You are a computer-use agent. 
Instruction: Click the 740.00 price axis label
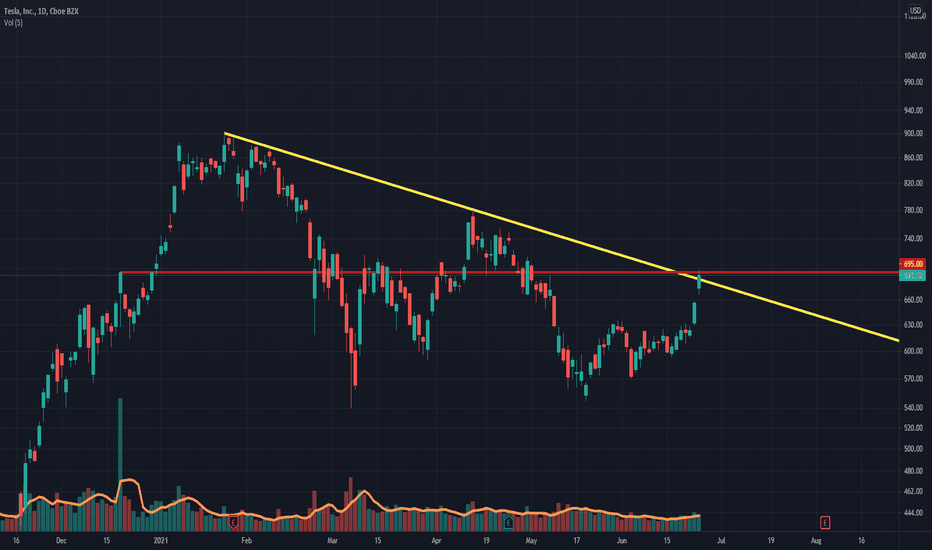[914, 238]
